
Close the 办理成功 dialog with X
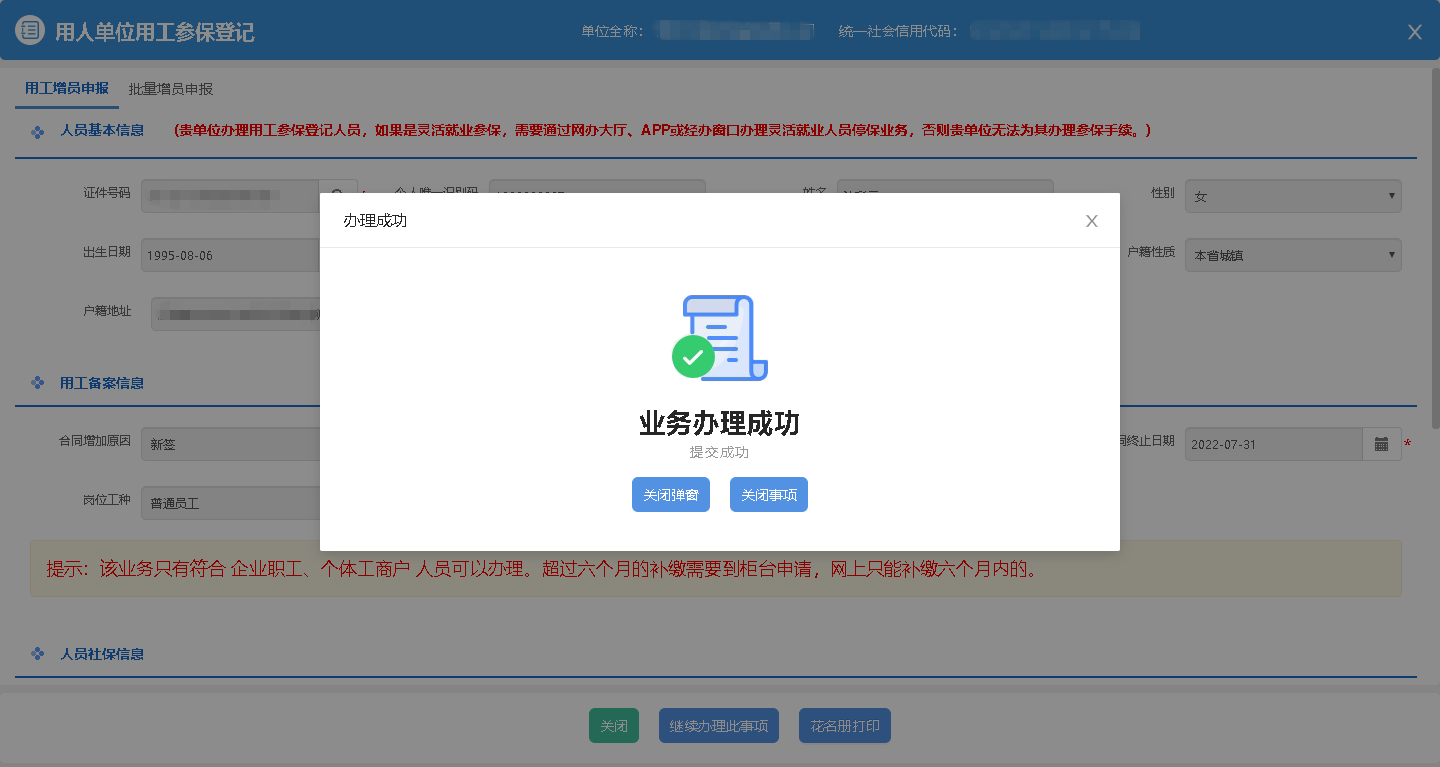[x=1092, y=221]
